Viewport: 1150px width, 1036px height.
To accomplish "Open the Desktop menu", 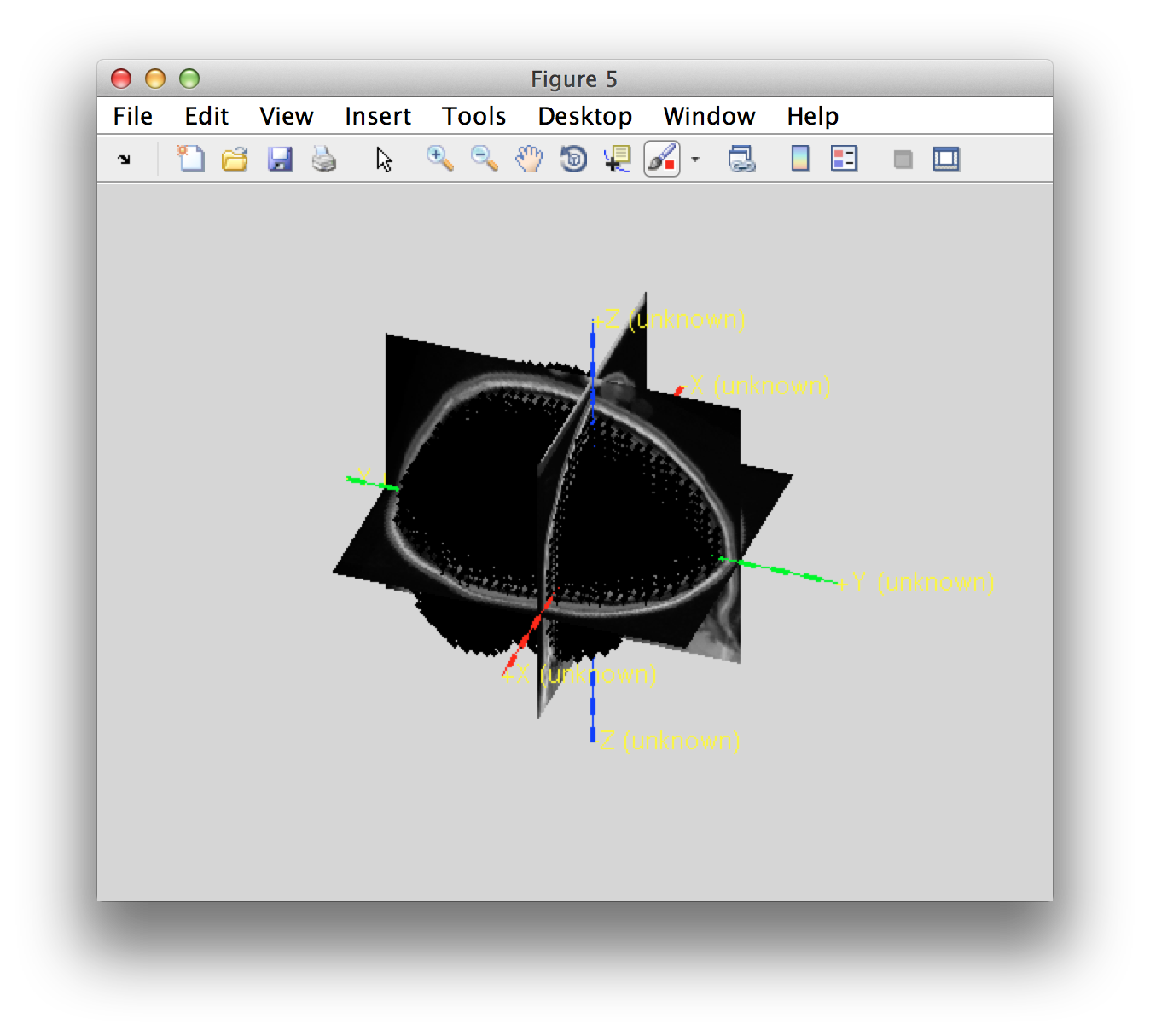I will click(584, 116).
